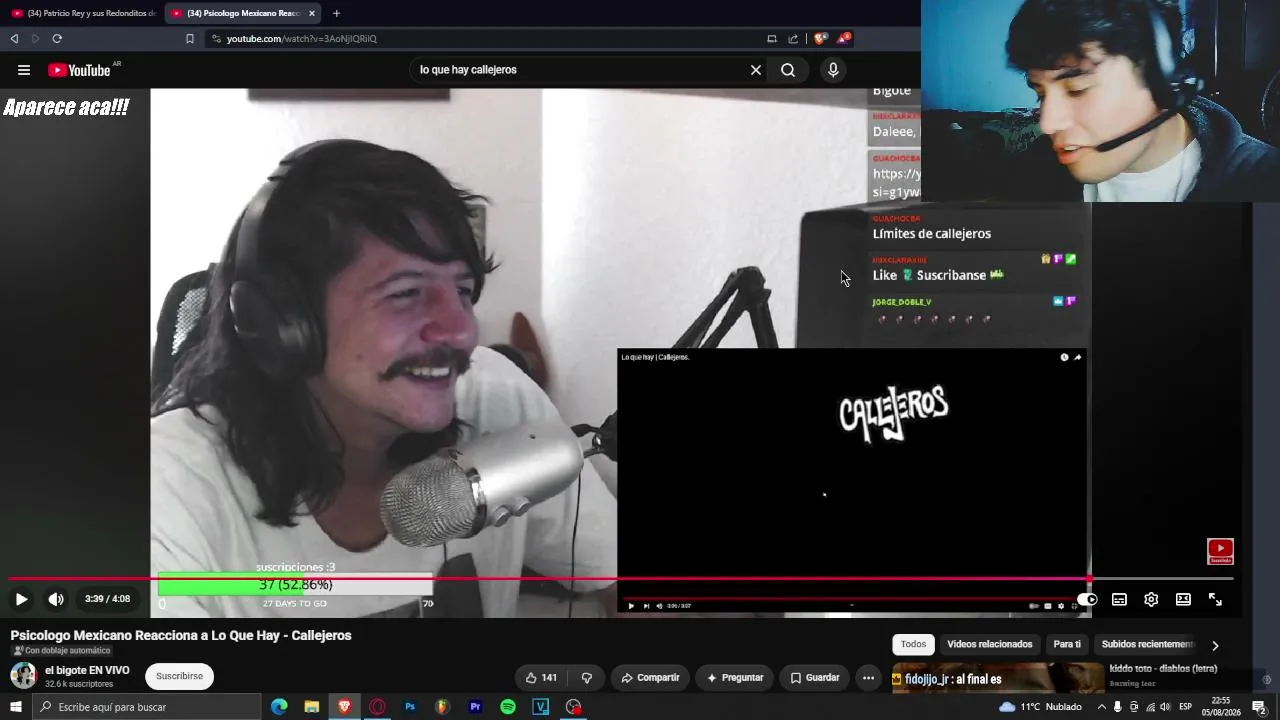The height and width of the screenshot is (720, 1280).
Task: Like the video with 141 likes
Action: point(541,677)
